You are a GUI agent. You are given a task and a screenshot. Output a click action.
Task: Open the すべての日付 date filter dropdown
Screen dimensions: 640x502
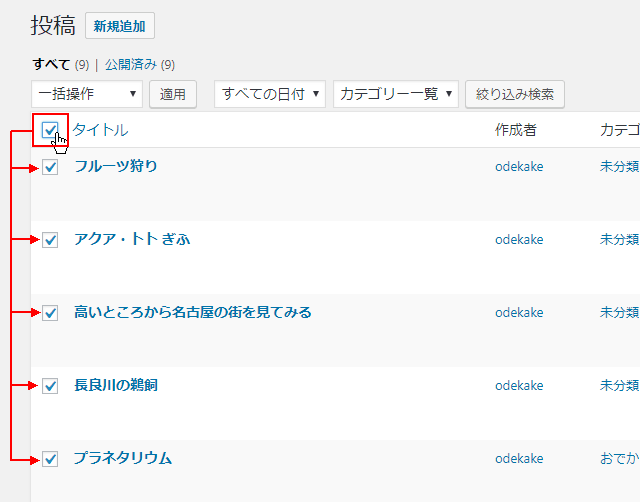coord(270,94)
